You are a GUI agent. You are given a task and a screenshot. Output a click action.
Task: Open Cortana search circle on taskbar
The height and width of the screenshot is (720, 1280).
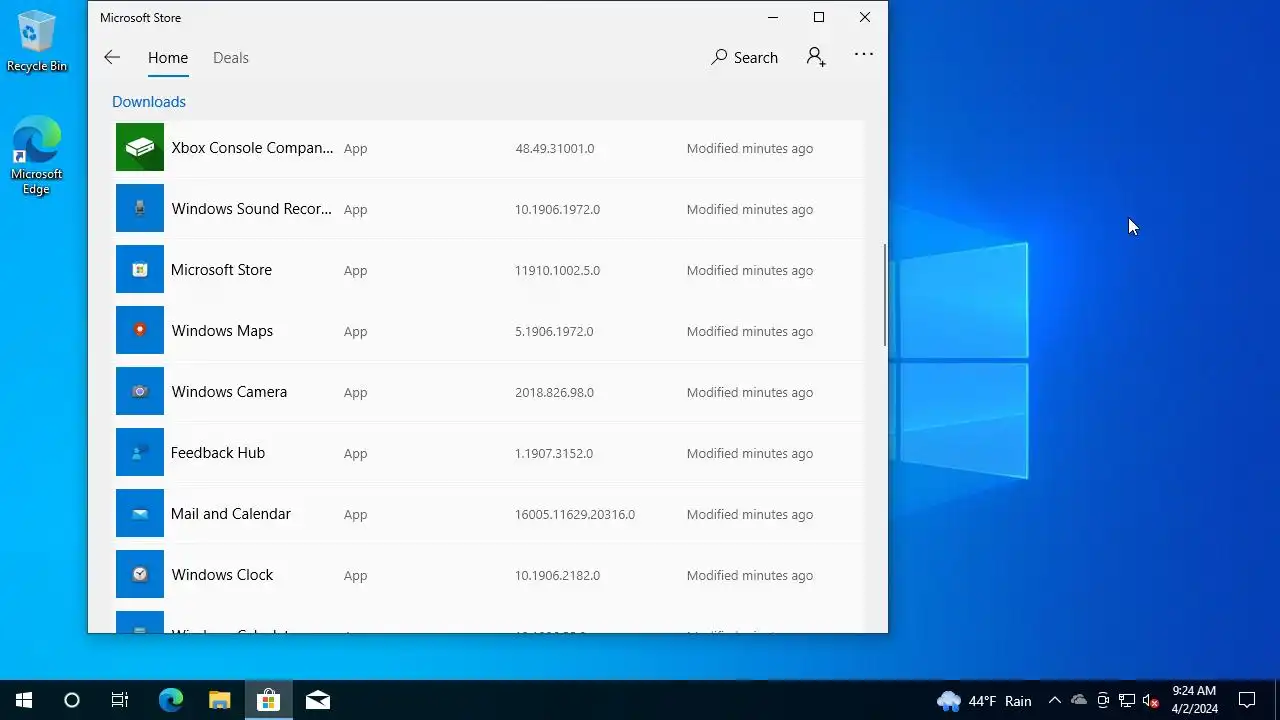pyautogui.click(x=72, y=700)
